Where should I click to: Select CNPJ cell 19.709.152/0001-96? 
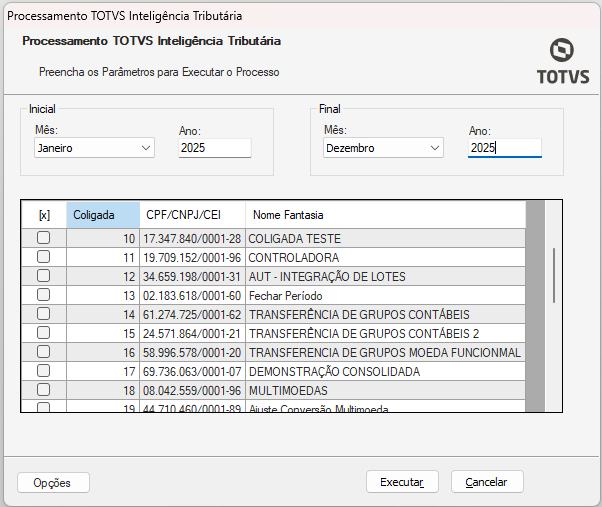click(x=192, y=258)
